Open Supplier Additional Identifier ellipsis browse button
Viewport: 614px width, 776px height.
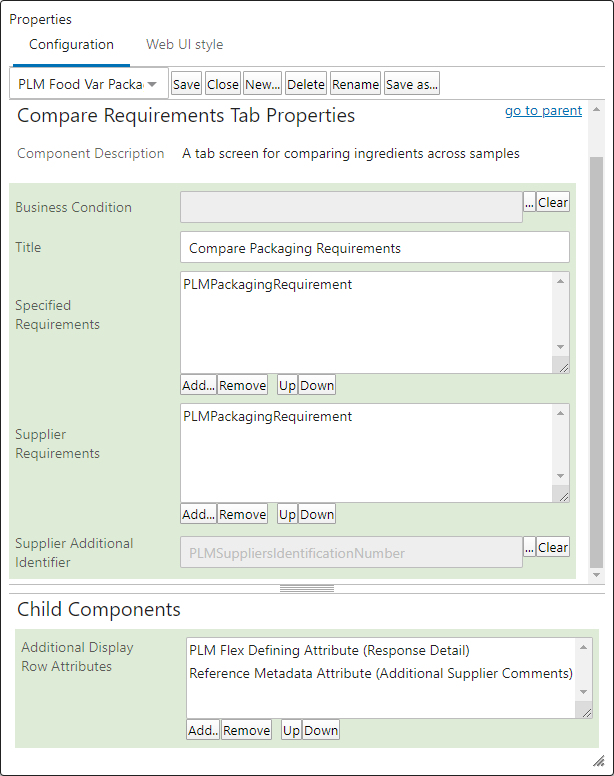point(529,547)
